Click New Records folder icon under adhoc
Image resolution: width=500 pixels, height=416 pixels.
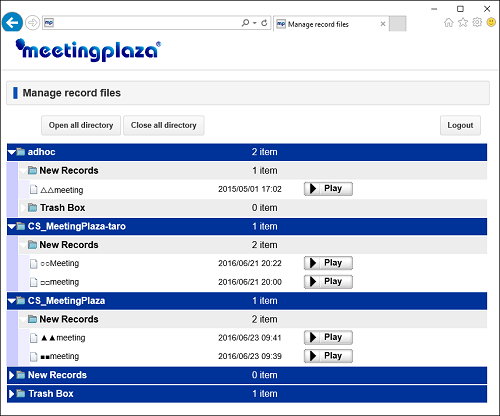(32, 171)
